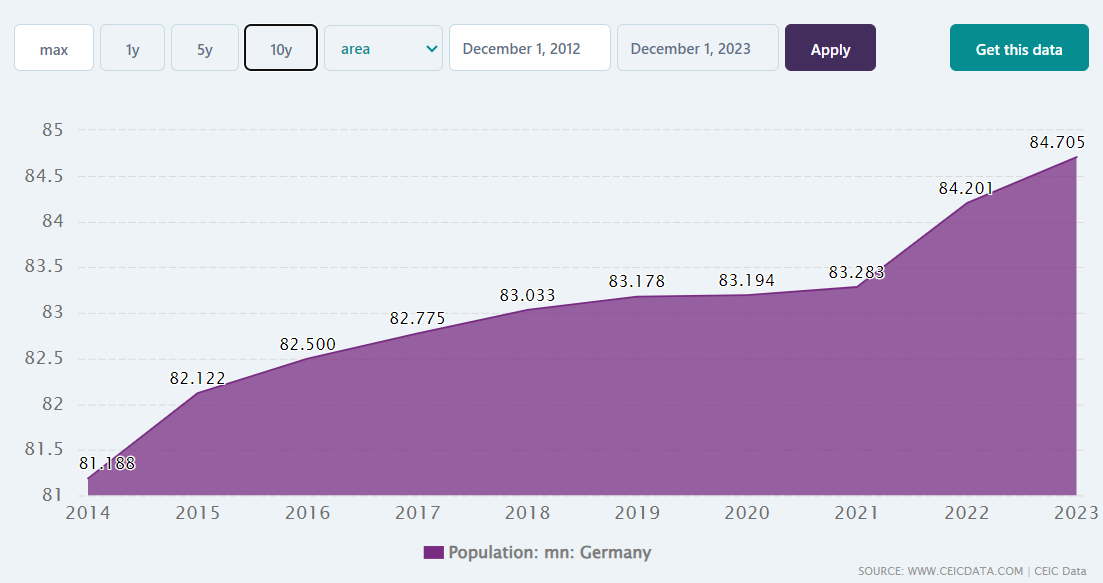Click the WWW.CEICDATA.COM source text
Viewport: 1103px width, 583px height.
(x=966, y=571)
